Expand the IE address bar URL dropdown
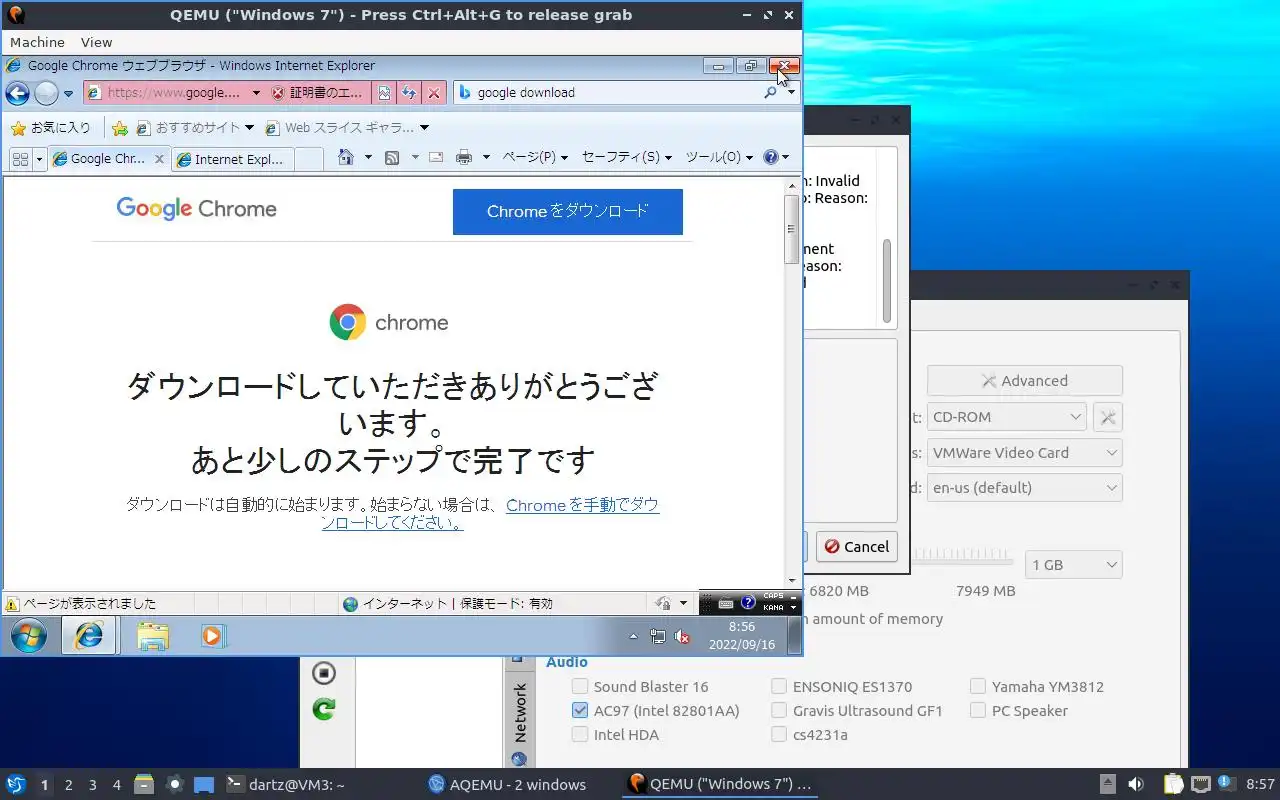The height and width of the screenshot is (800, 1280). pyautogui.click(x=256, y=93)
